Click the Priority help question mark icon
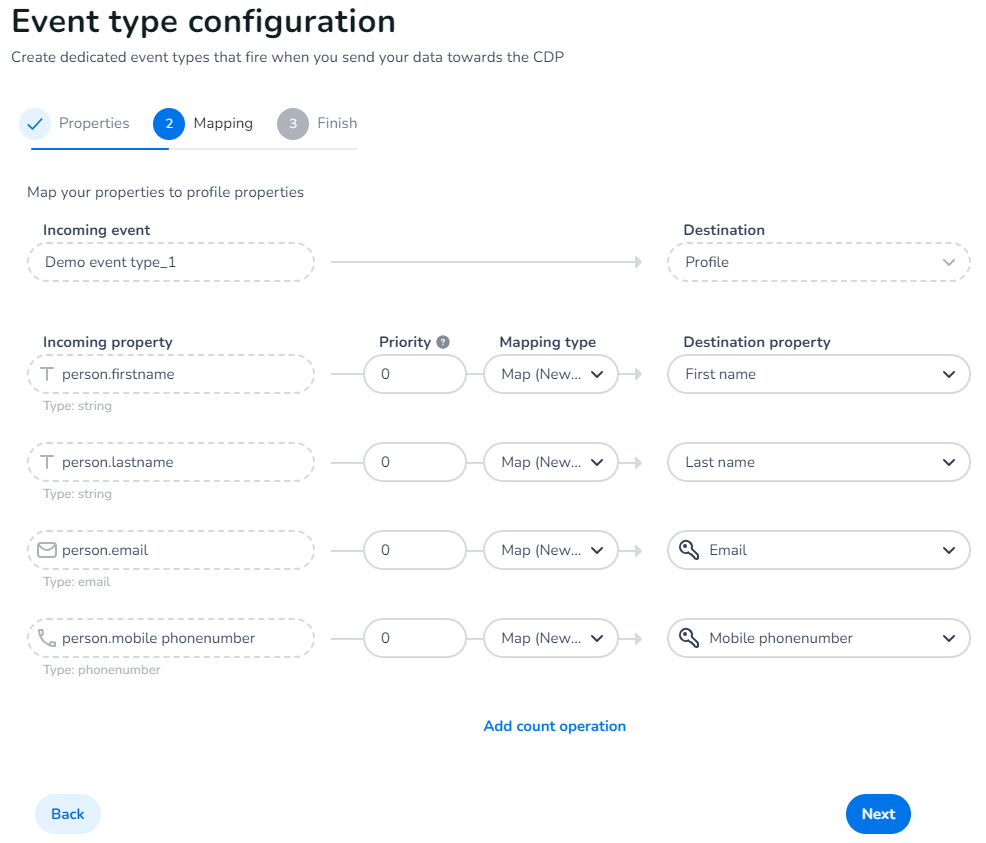Viewport: 986px width, 843px height. click(x=443, y=342)
